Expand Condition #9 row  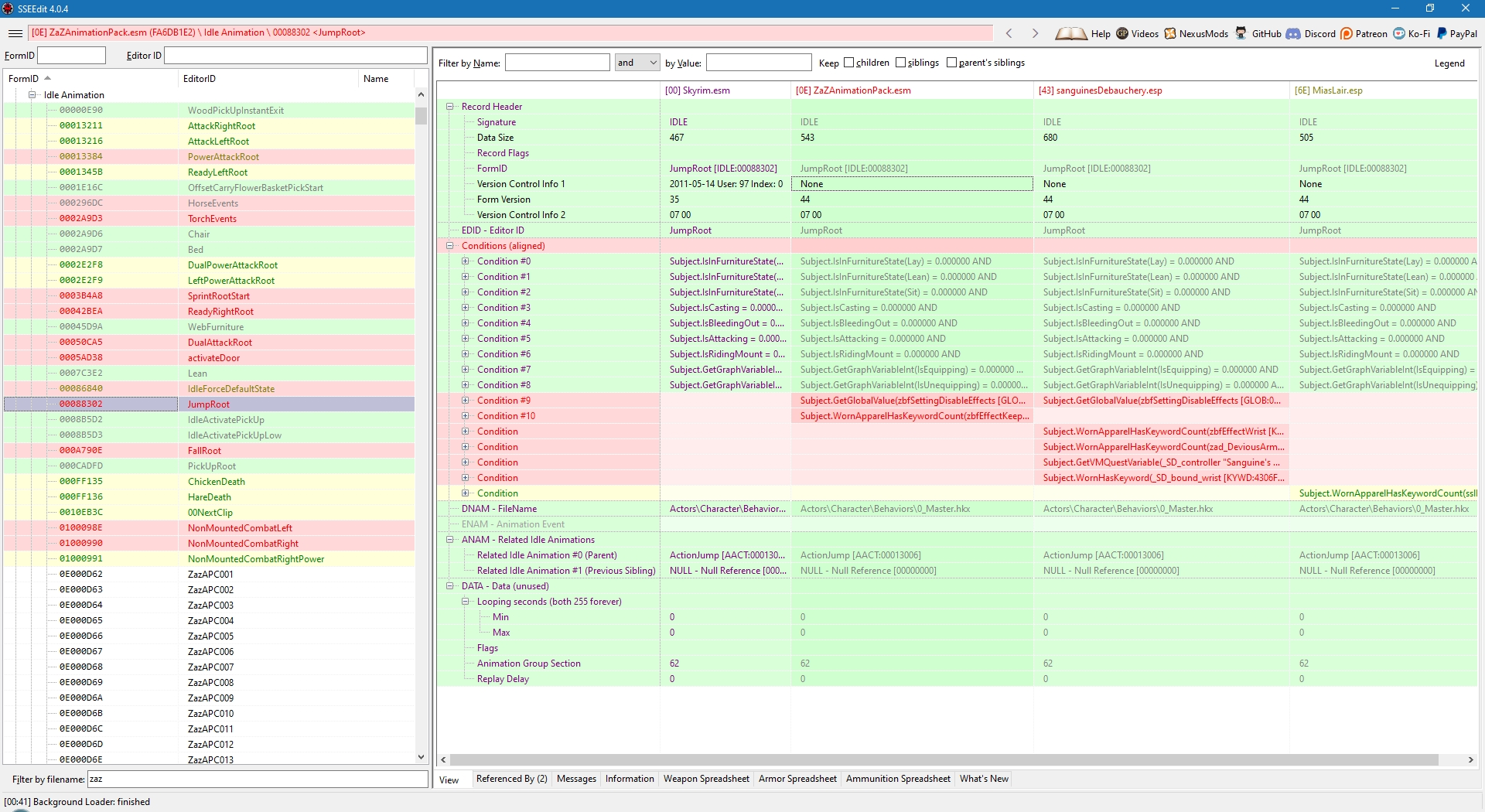465,401
